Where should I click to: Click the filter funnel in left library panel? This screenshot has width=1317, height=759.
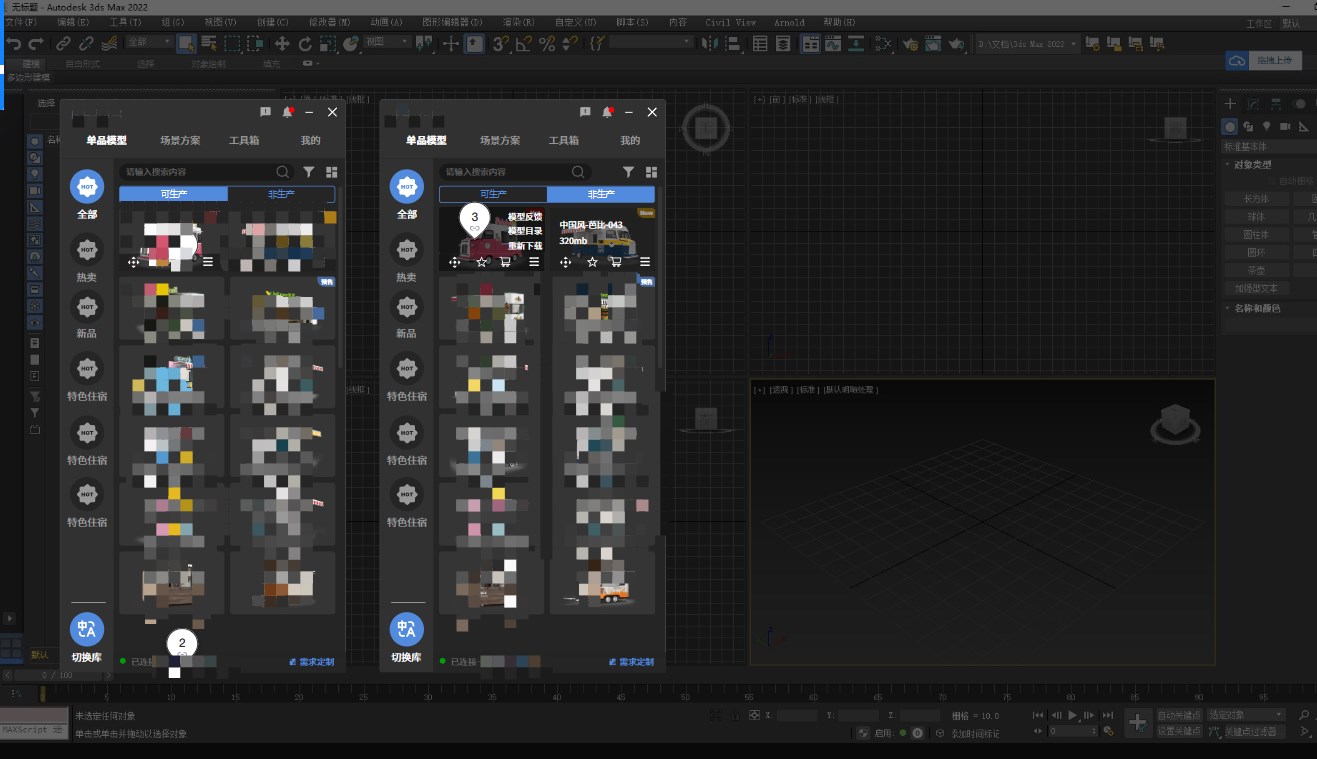pyautogui.click(x=309, y=172)
